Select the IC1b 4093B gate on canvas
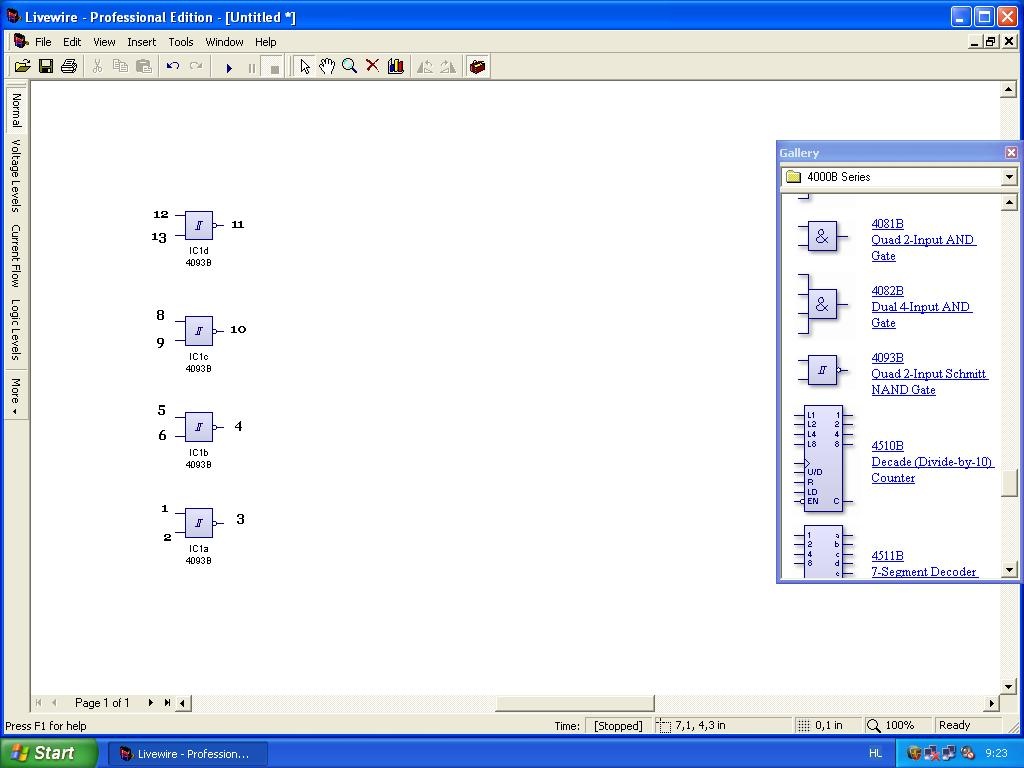Screen dimensions: 1024x768 coord(199,427)
